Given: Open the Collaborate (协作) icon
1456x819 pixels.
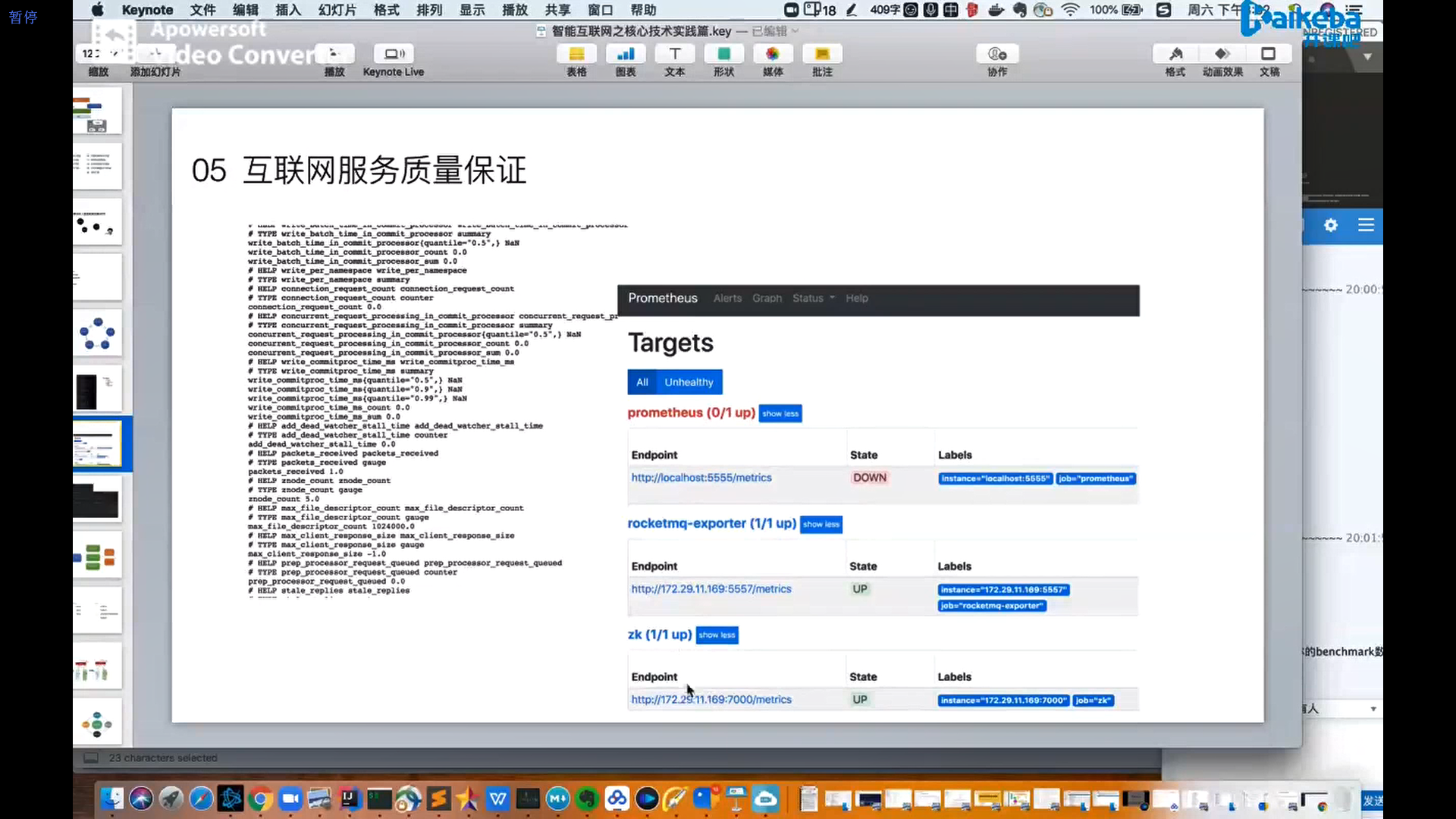Looking at the screenshot, I should tap(997, 55).
